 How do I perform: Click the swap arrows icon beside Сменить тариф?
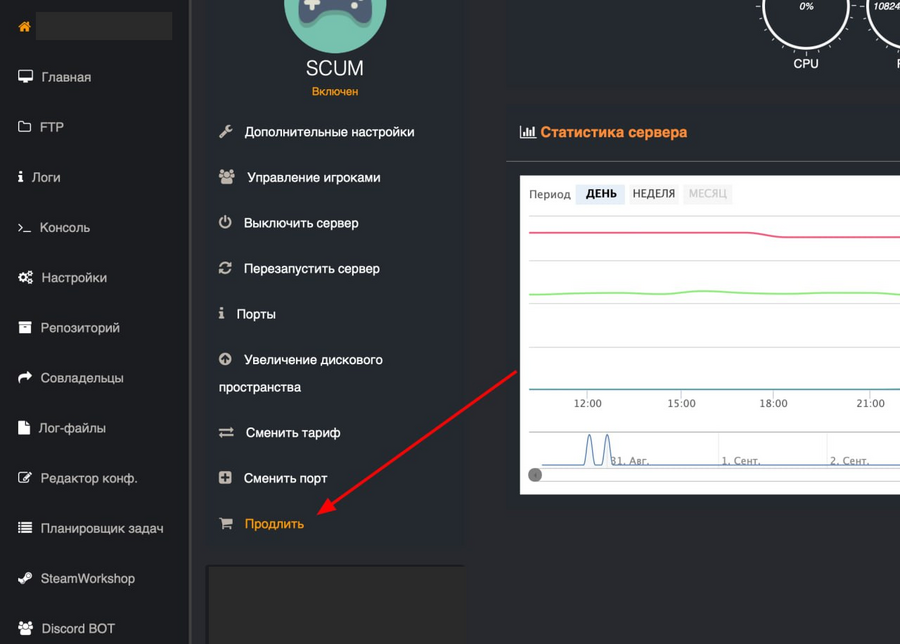(x=226, y=433)
